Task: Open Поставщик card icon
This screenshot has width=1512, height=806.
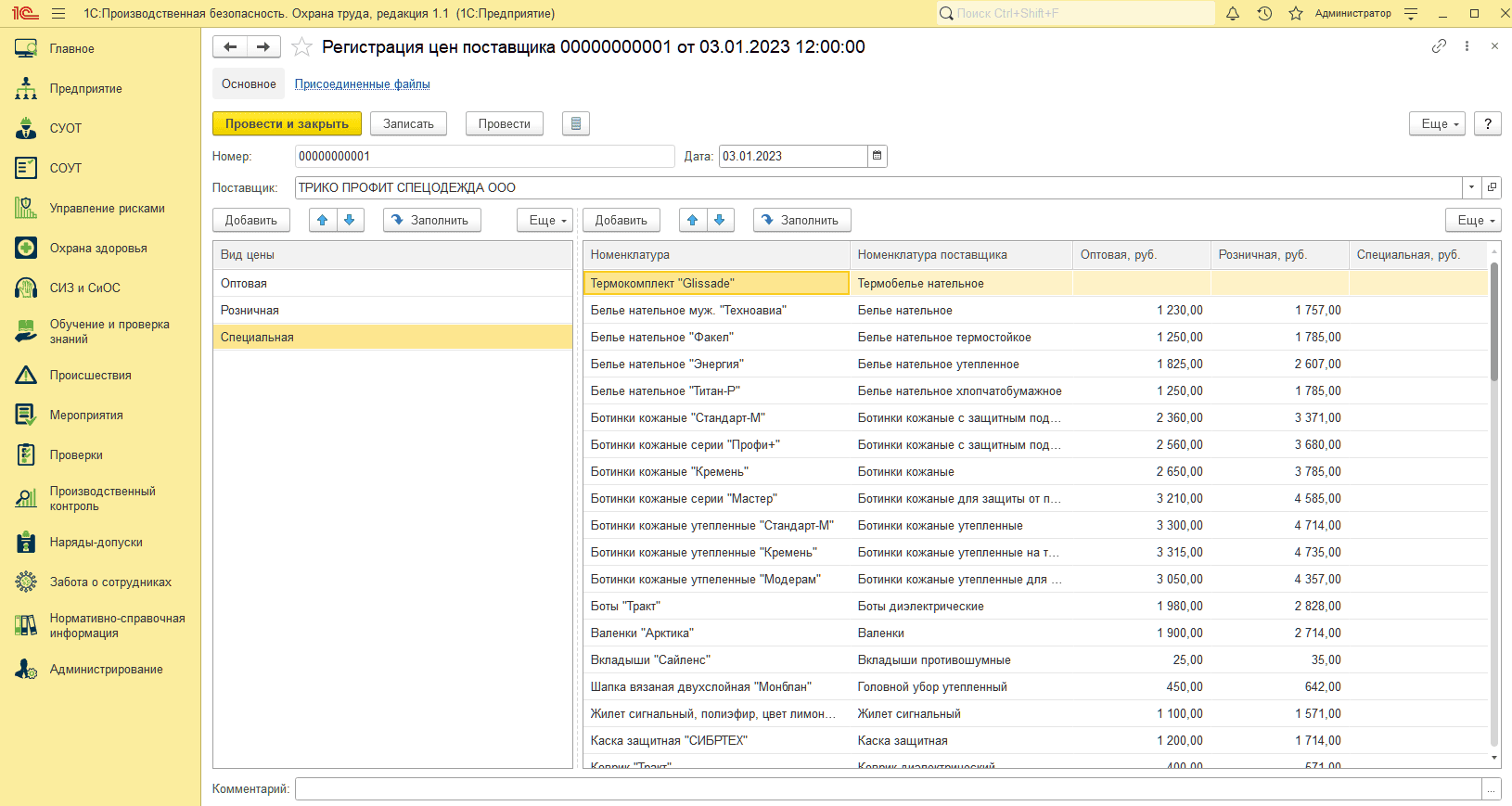Action: (1492, 187)
